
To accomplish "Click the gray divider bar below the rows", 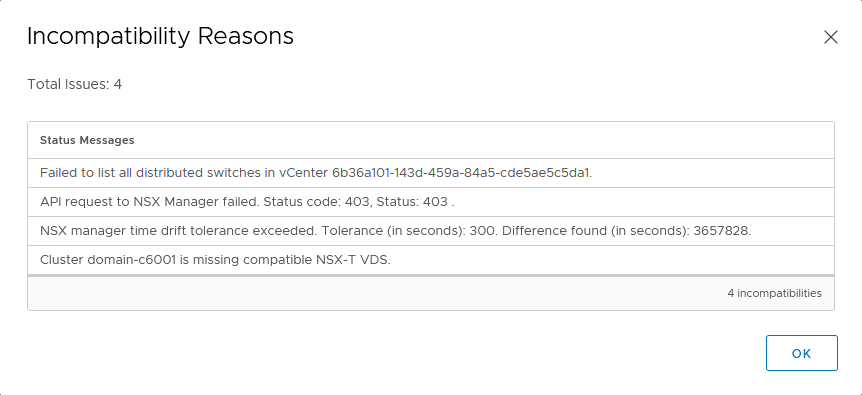I will (431, 275).
